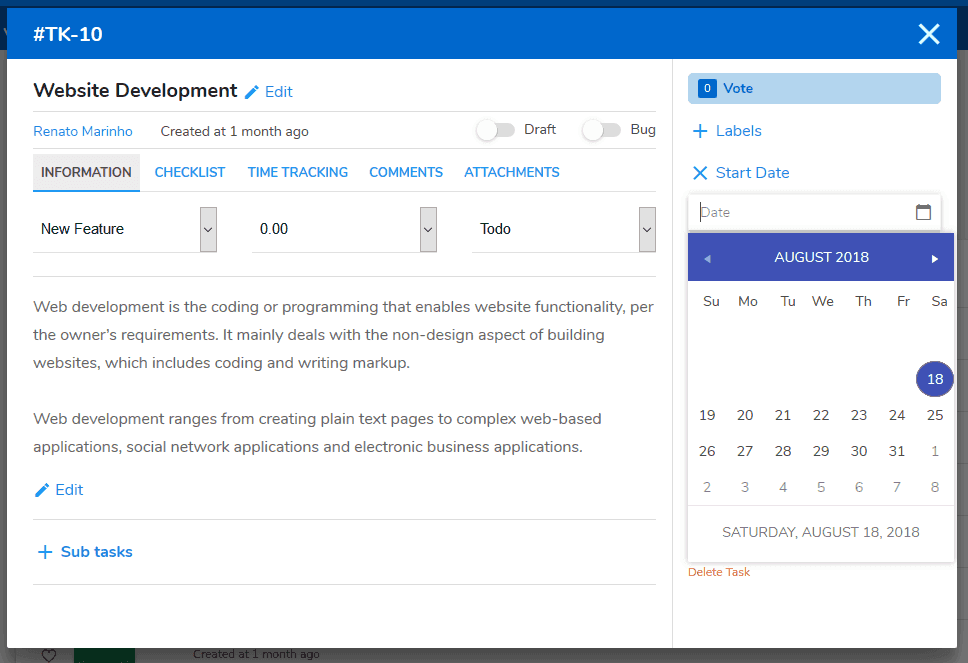Click the plus icon next to Labels

700,131
